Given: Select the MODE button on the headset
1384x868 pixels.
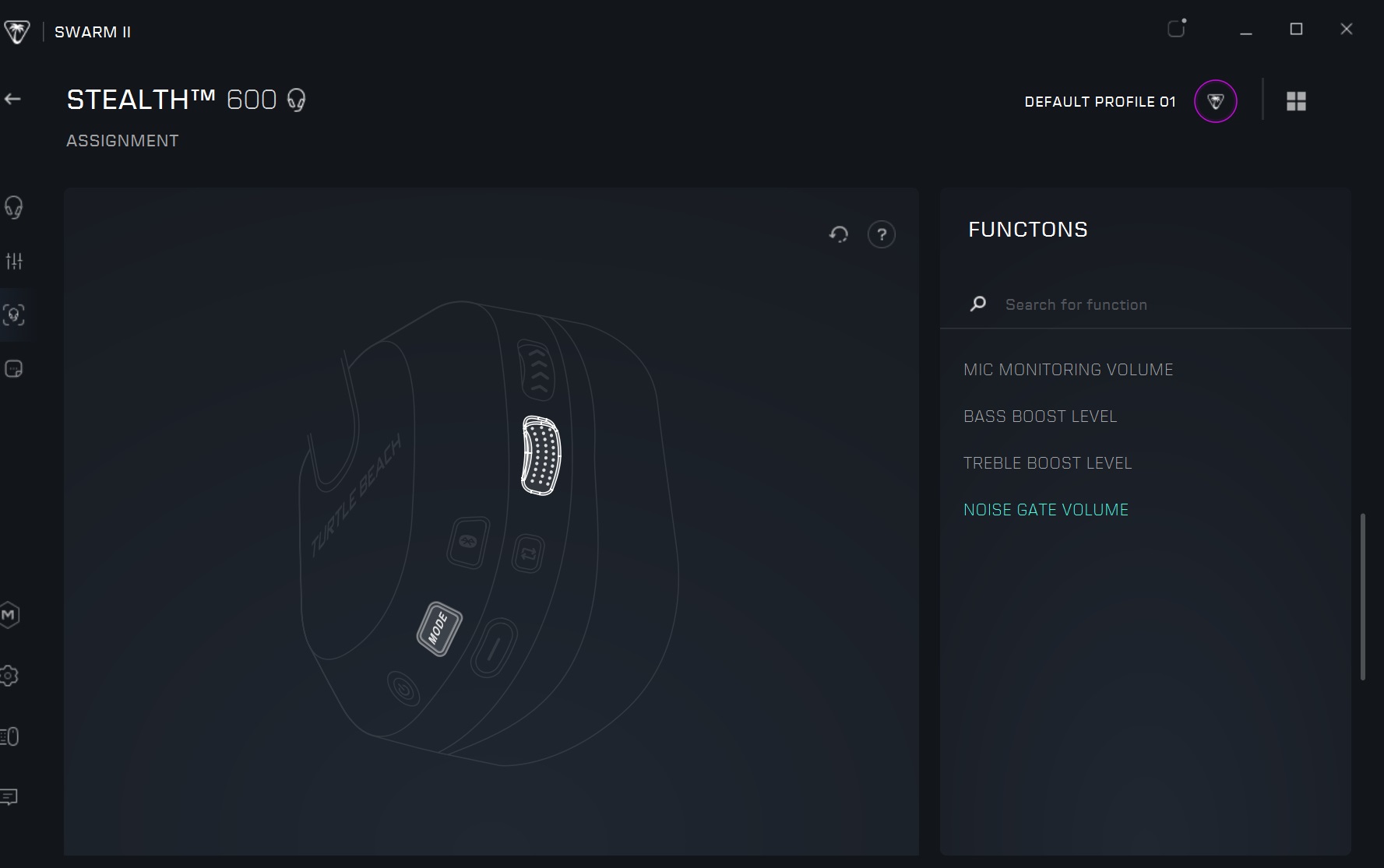Looking at the screenshot, I should coord(439,628).
